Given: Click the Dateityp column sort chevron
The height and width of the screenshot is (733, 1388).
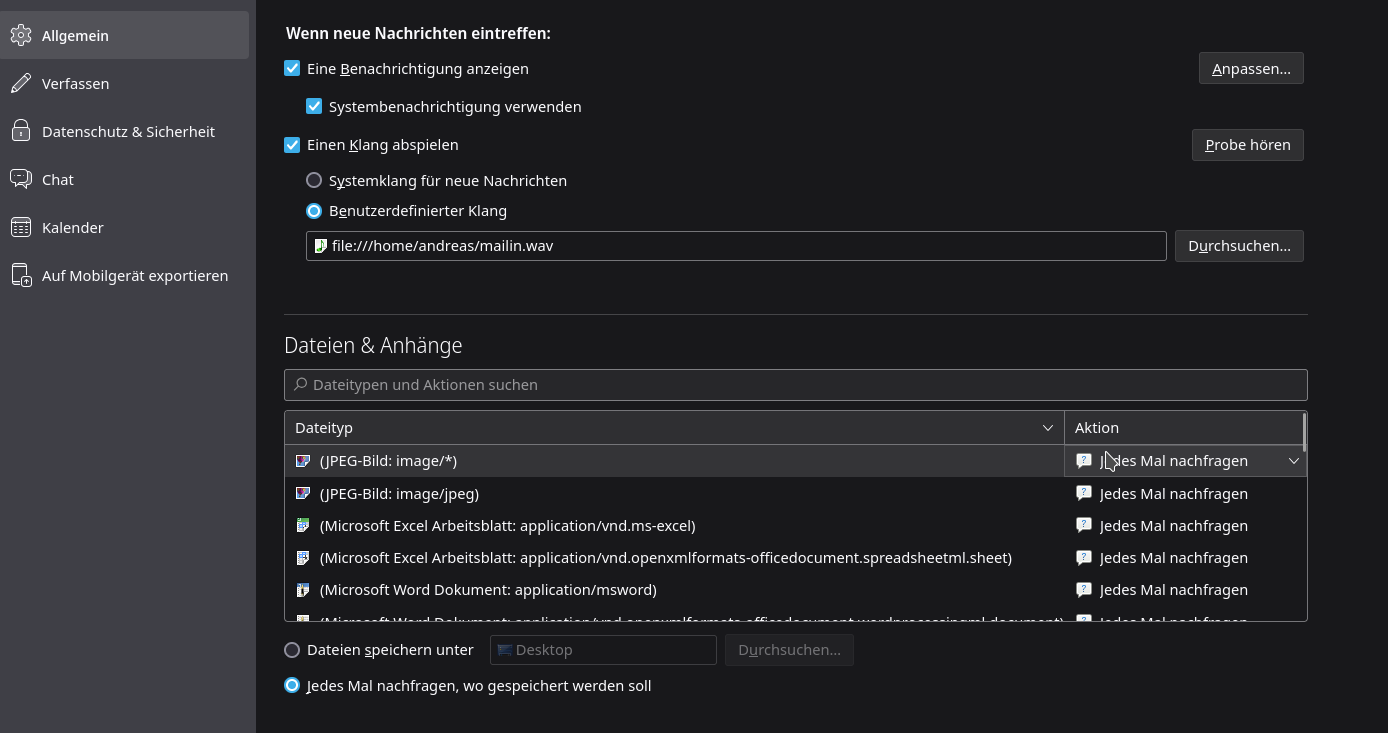Looking at the screenshot, I should (x=1047, y=428).
